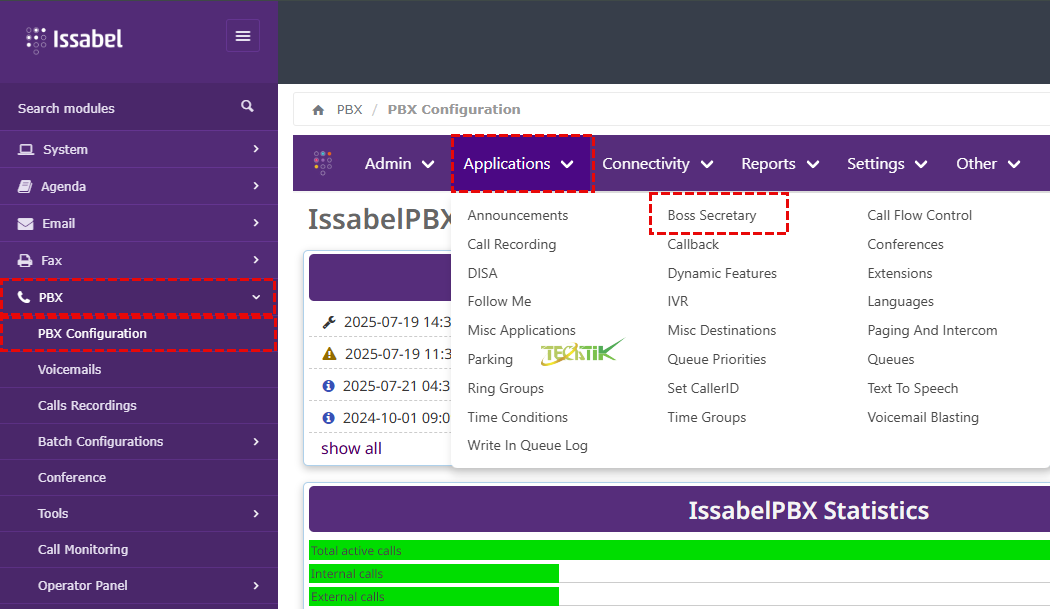Open Calls Recordings in the sidebar
This screenshot has height=609, width=1050.
tap(87, 405)
